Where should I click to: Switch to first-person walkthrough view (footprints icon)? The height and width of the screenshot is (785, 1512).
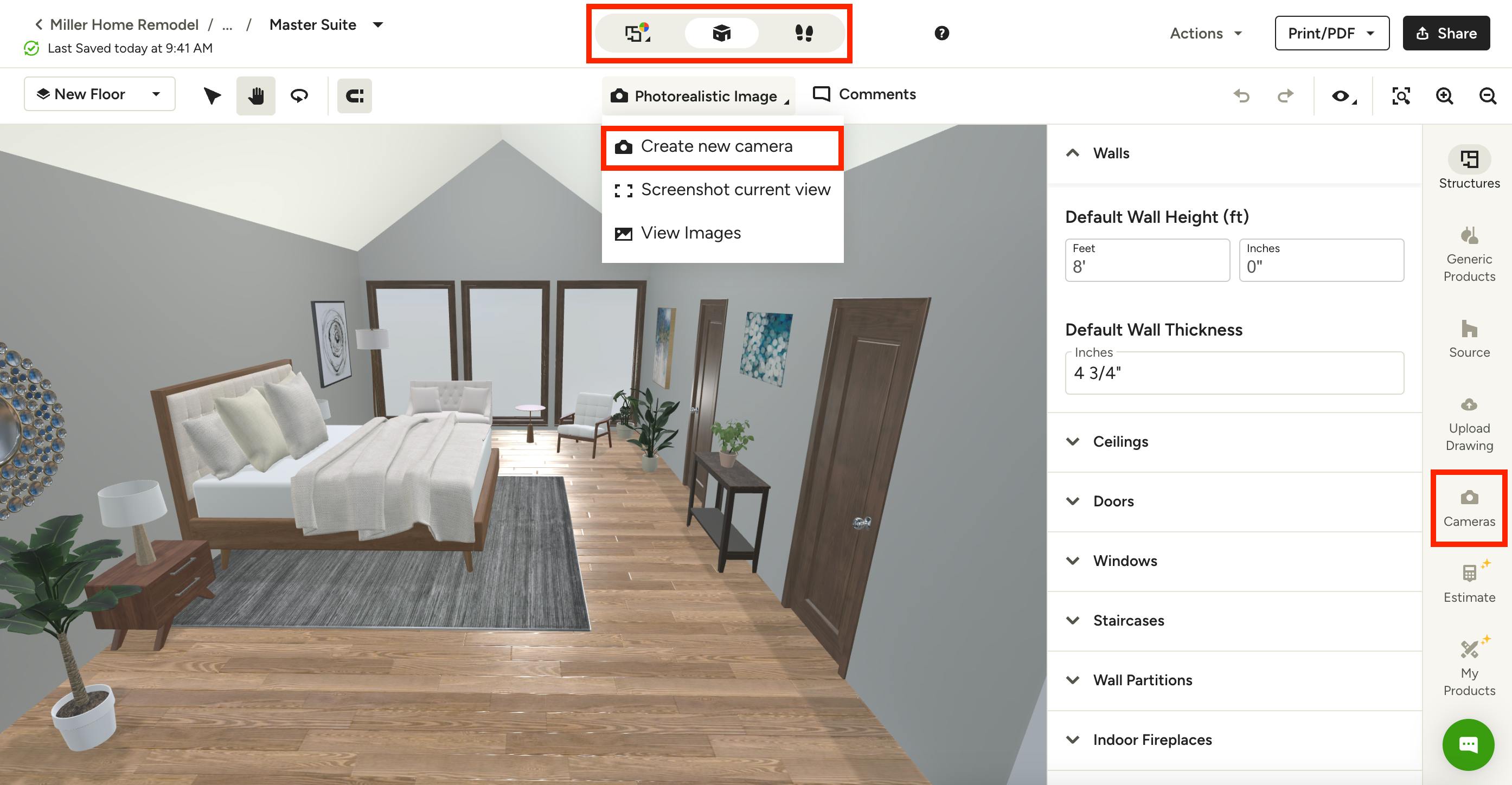[x=804, y=33]
